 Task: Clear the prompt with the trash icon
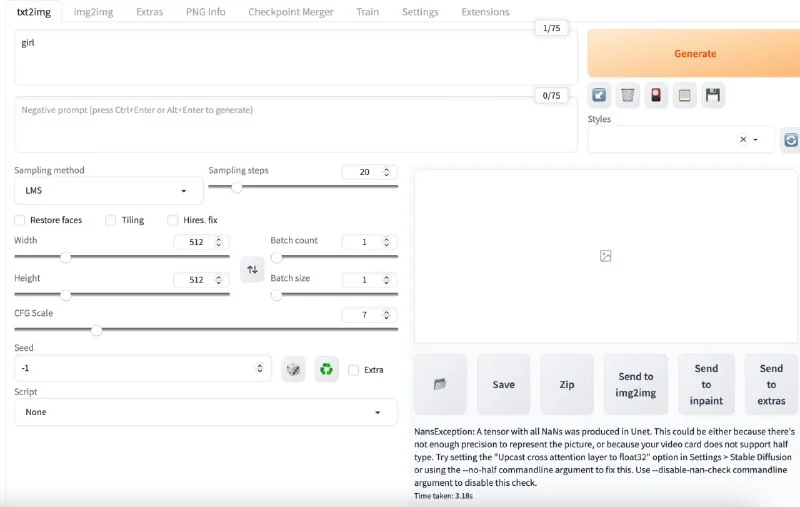click(627, 96)
